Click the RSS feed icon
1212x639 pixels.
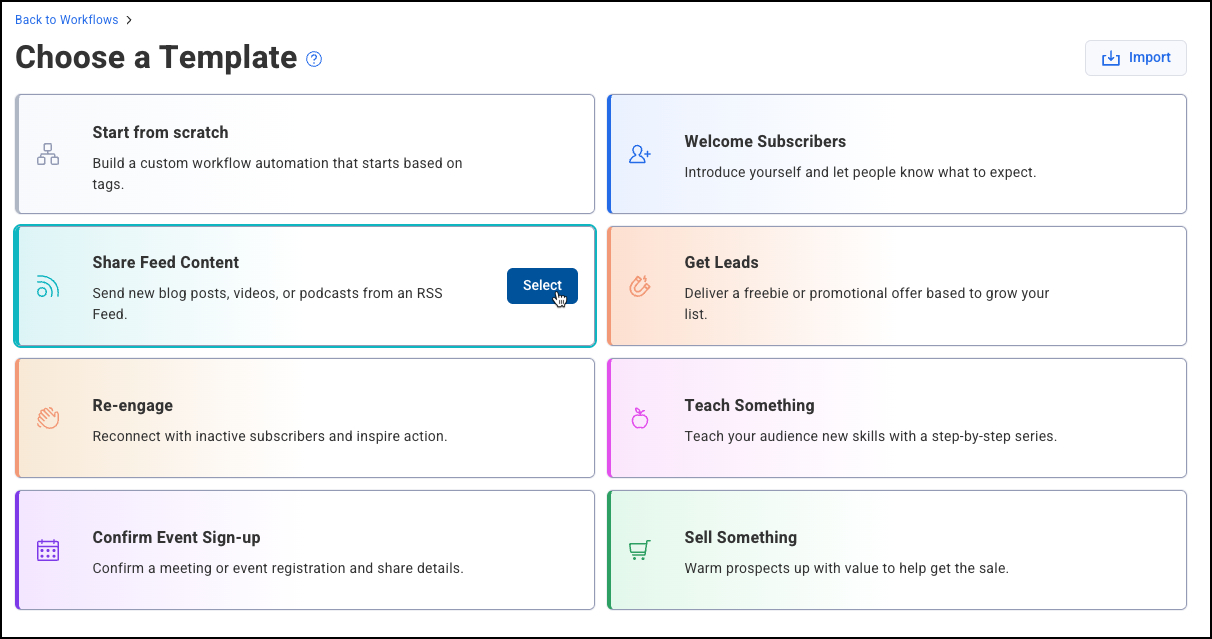tap(48, 286)
